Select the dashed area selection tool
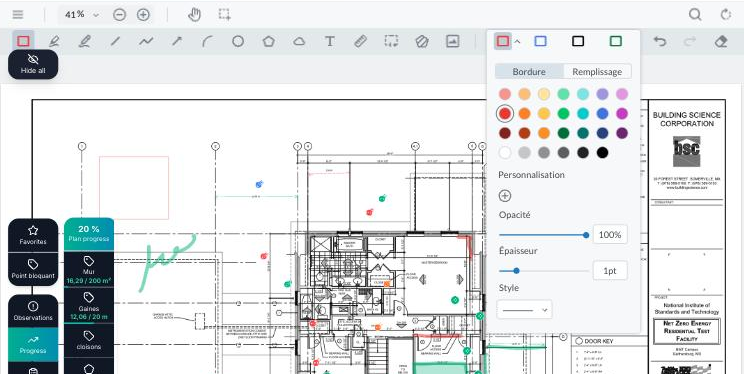Screen dimensions: 744x374 point(391,41)
